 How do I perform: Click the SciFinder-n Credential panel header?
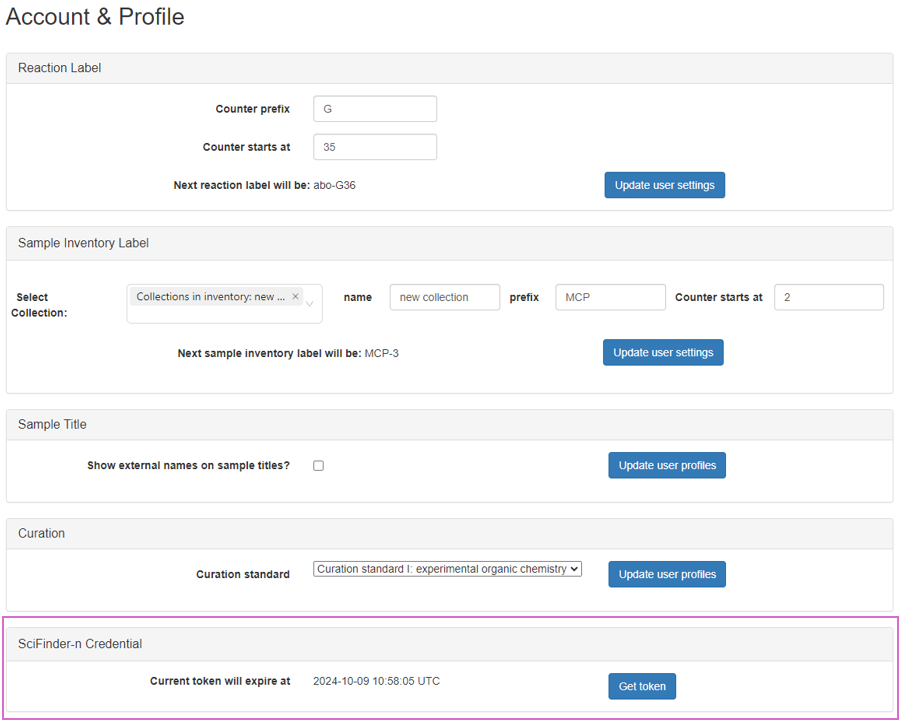[449, 644]
